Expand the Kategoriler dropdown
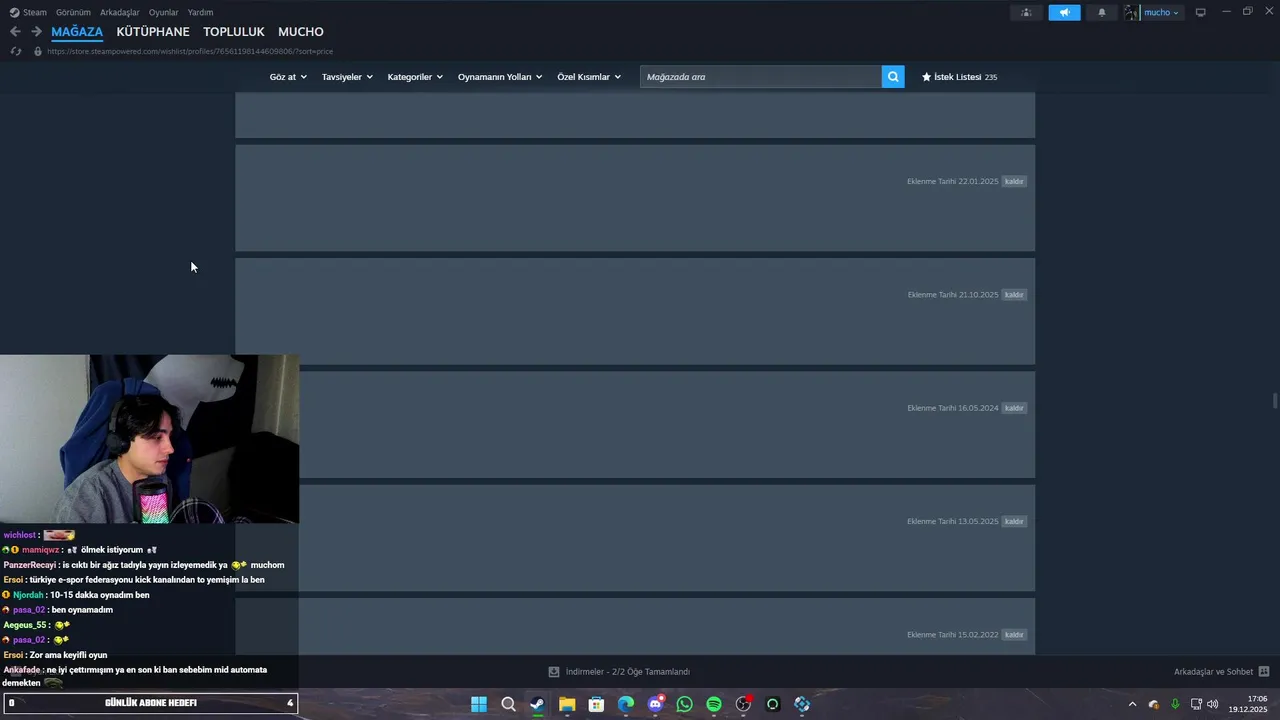 point(415,77)
